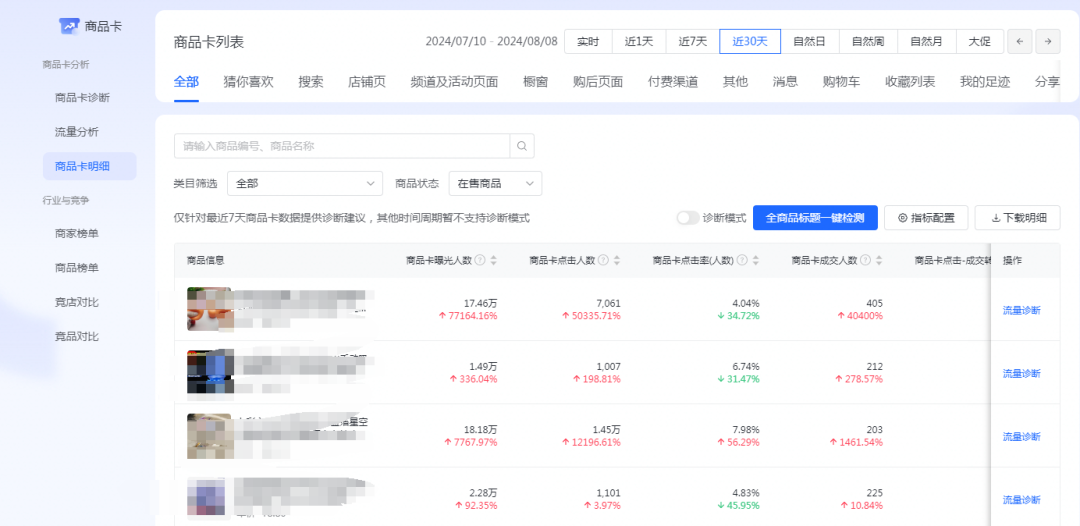
Task: Sort by 商品卡成交人数 arrows
Action: (x=879, y=260)
